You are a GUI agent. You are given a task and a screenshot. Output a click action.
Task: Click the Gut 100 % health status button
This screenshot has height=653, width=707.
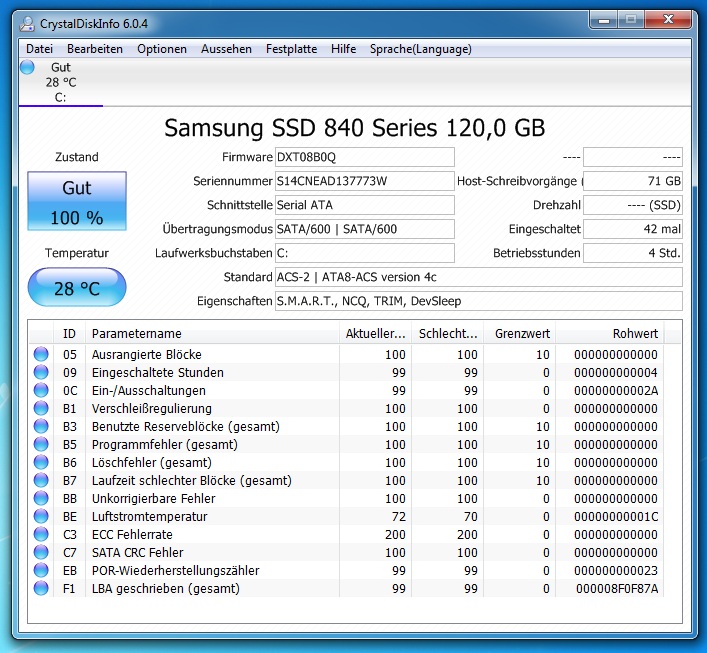(x=77, y=201)
